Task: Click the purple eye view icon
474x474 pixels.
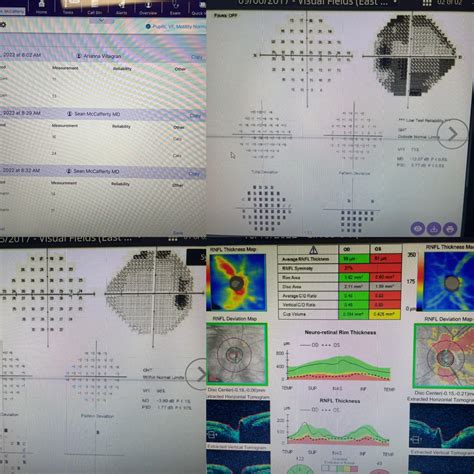Action: coord(418,229)
